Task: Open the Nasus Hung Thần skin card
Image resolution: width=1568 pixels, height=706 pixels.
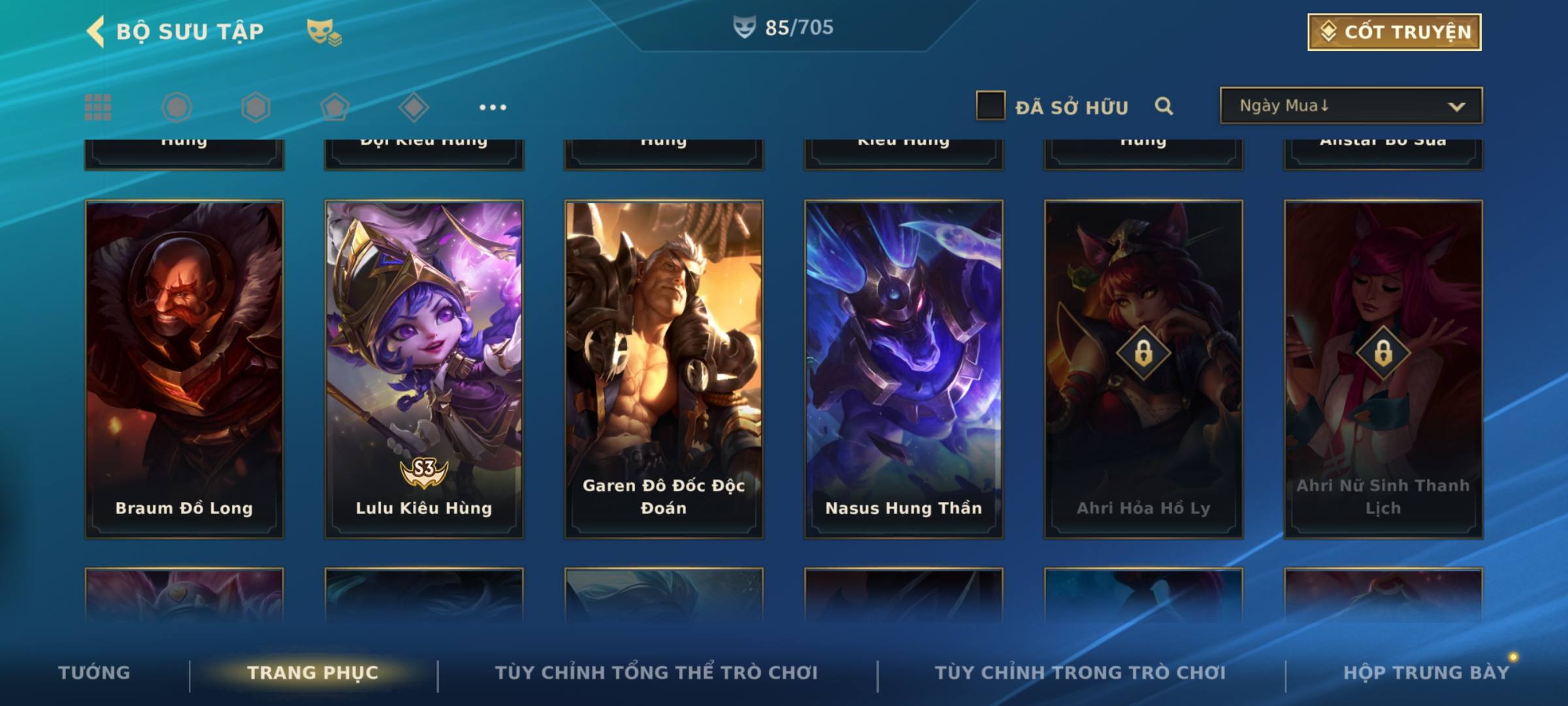Action: point(904,369)
